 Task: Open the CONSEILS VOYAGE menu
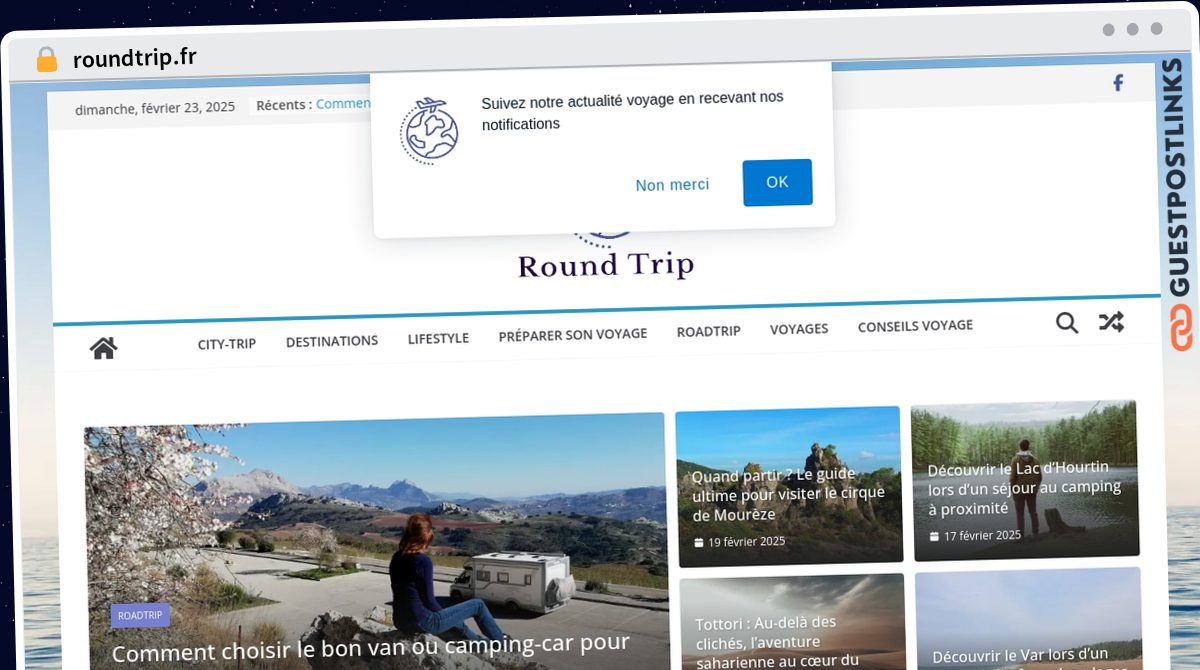(x=915, y=326)
